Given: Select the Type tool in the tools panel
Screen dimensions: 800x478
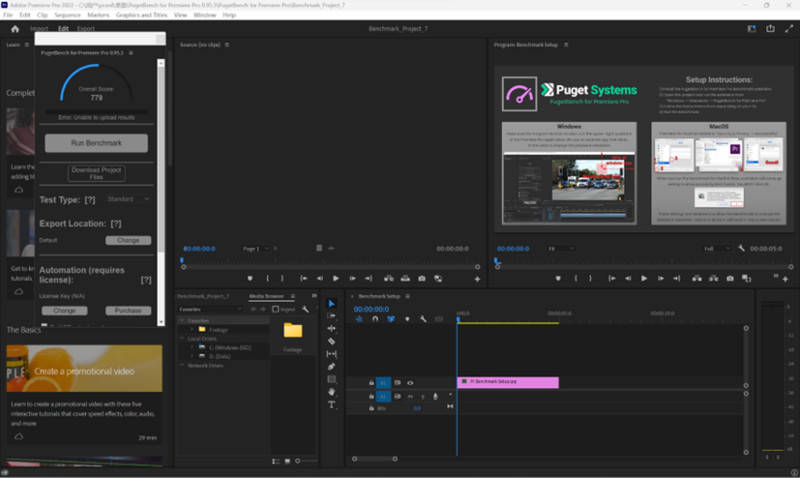Looking at the screenshot, I should [332, 405].
